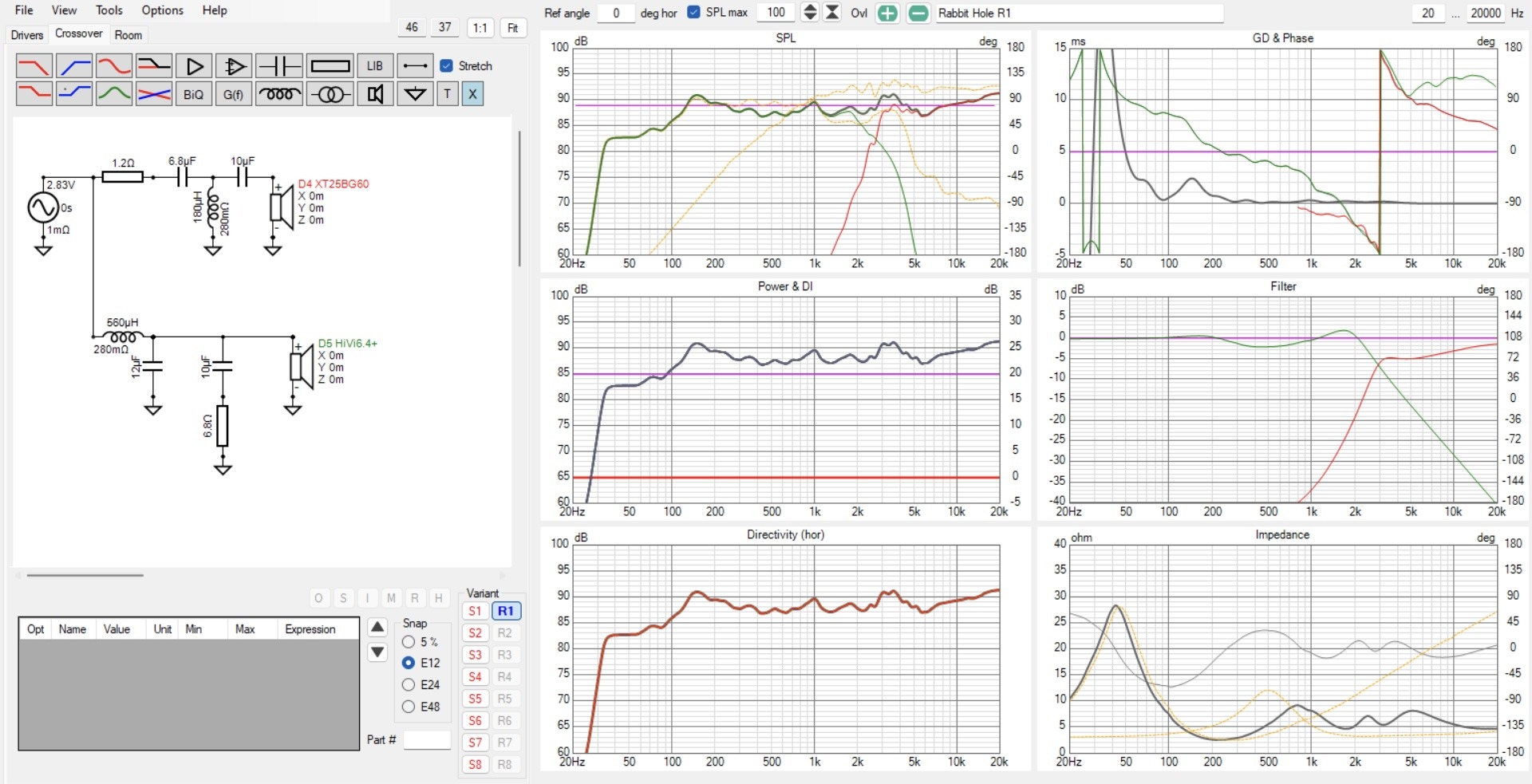Select the blue high-shelf filter icon

(74, 94)
